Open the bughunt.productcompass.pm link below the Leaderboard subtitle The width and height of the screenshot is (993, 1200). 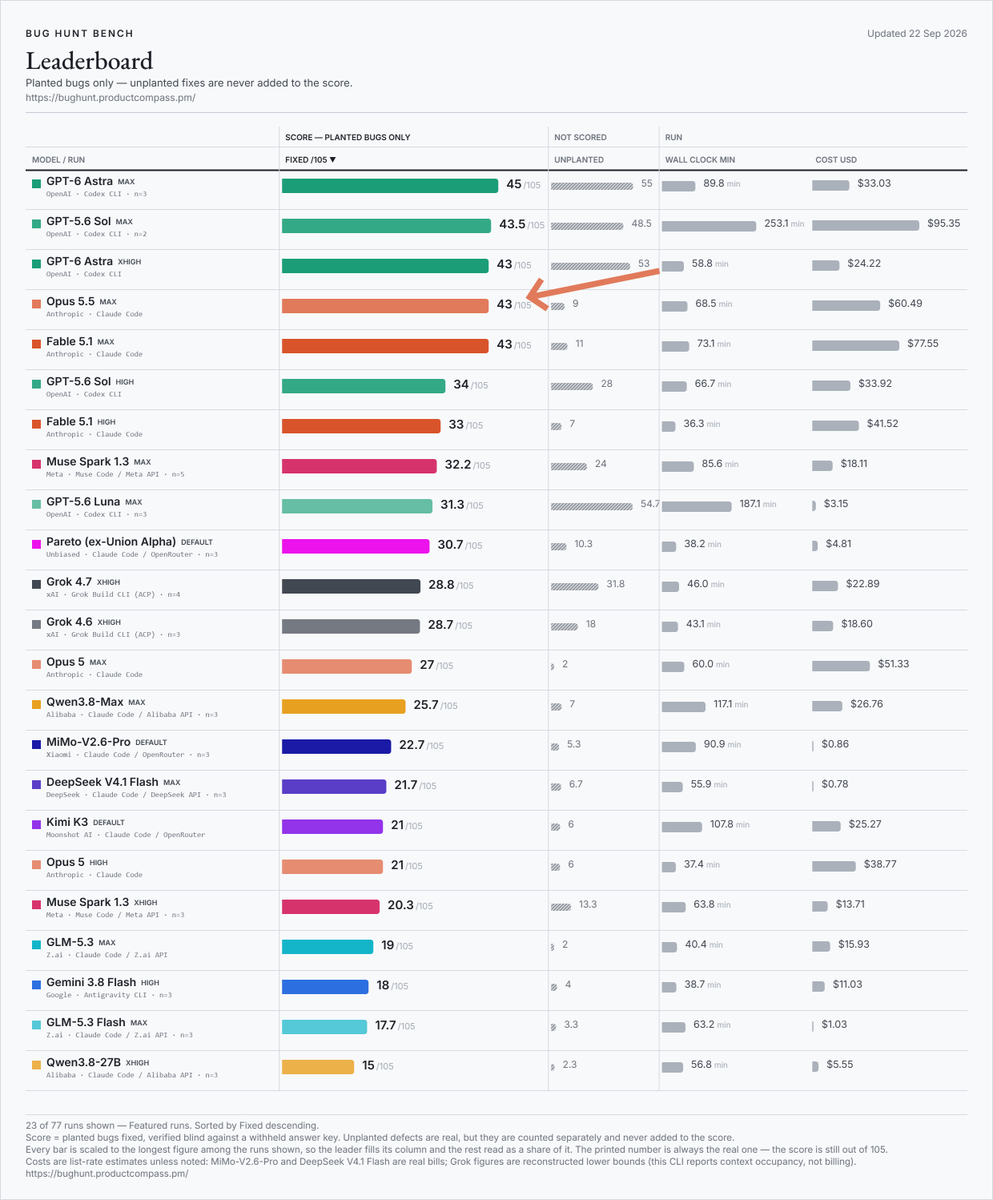tap(110, 97)
